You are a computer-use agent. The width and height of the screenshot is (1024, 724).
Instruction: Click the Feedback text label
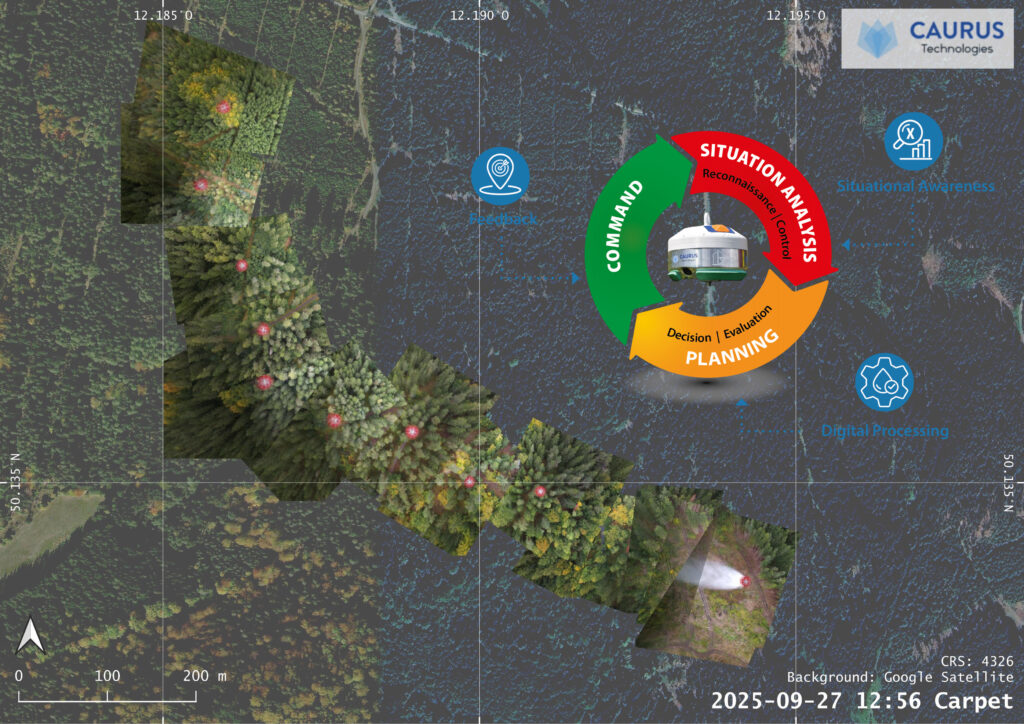[x=504, y=219]
